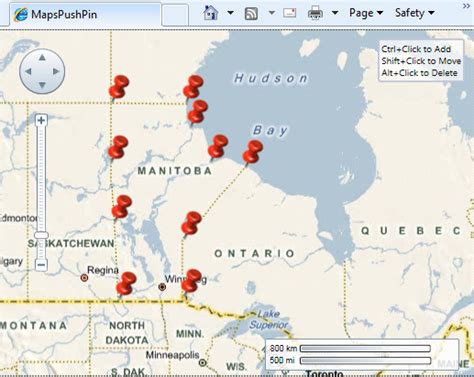Pan the map left with the left arrow

[28, 71]
